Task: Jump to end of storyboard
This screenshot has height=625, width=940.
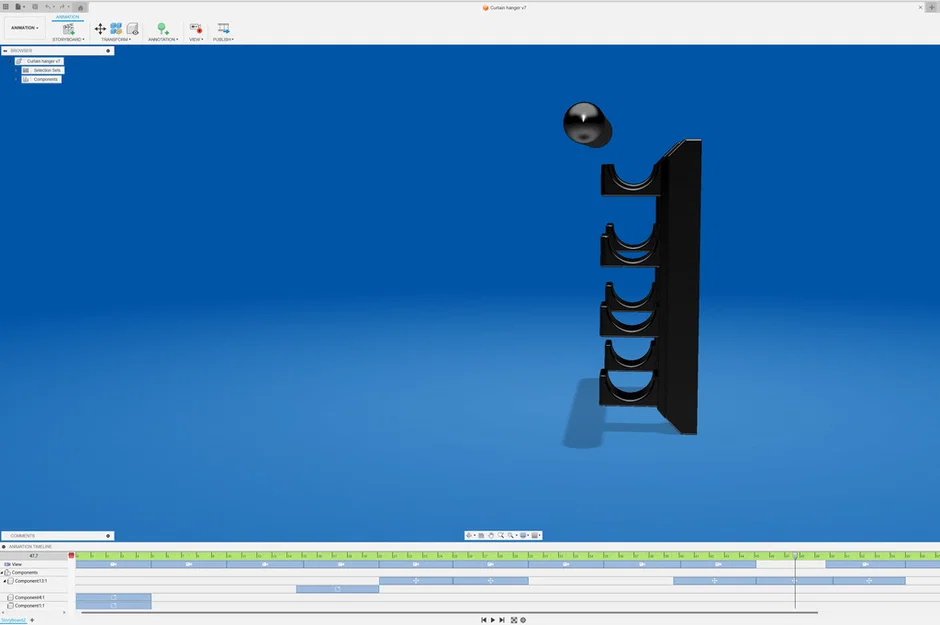Action: (502, 620)
